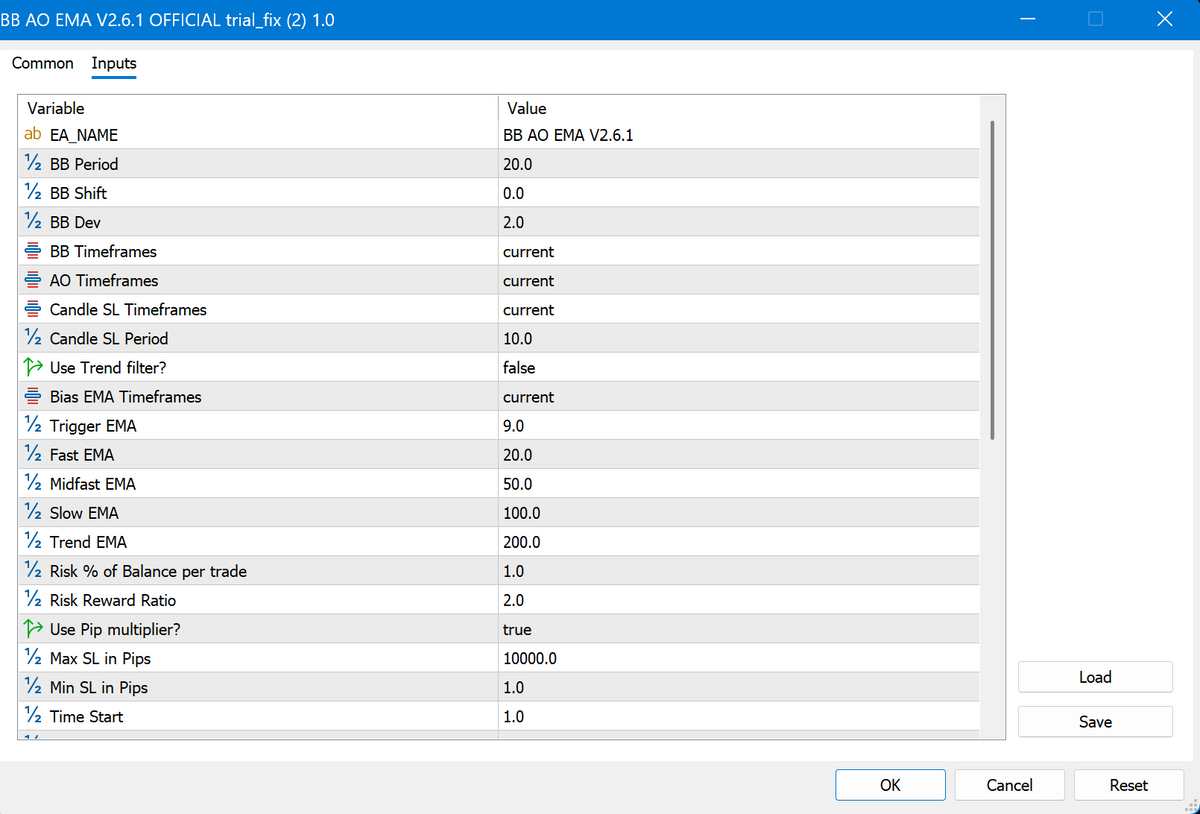Switch to the Common tab
1200x814 pixels.
pyautogui.click(x=42, y=64)
